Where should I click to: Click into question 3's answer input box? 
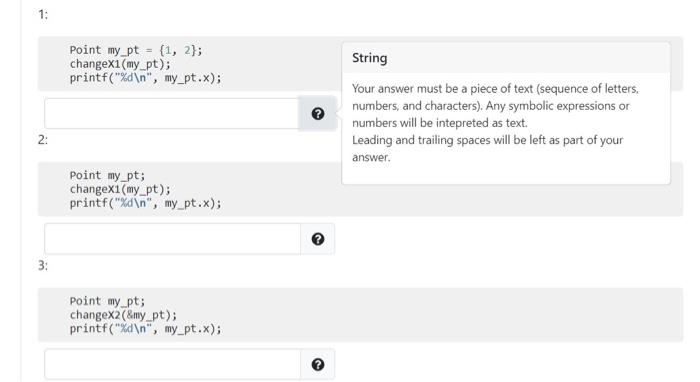[172, 364]
